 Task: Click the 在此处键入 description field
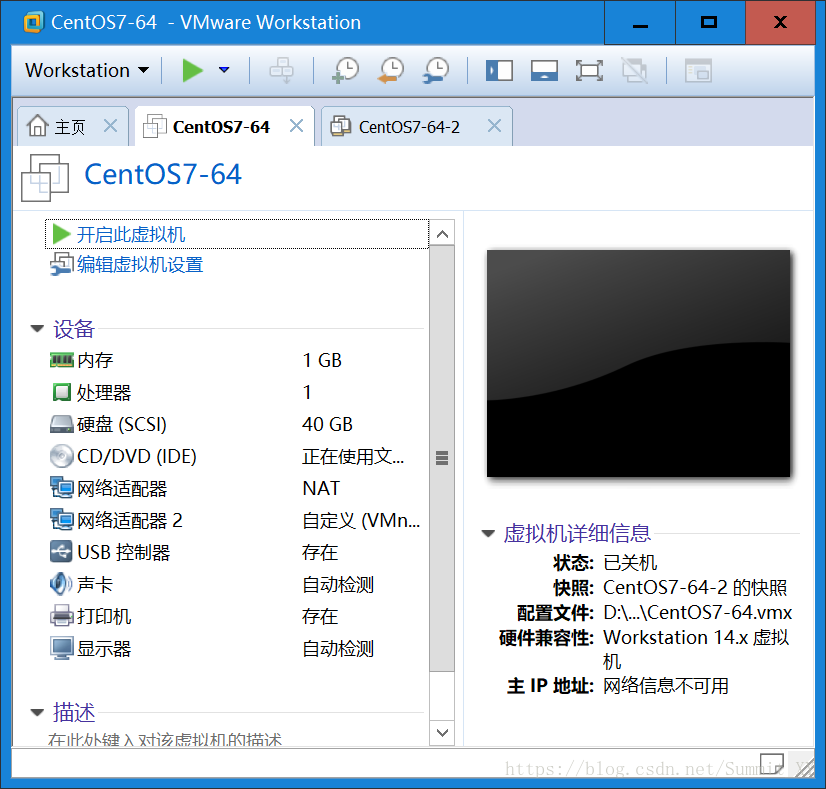tap(165, 739)
